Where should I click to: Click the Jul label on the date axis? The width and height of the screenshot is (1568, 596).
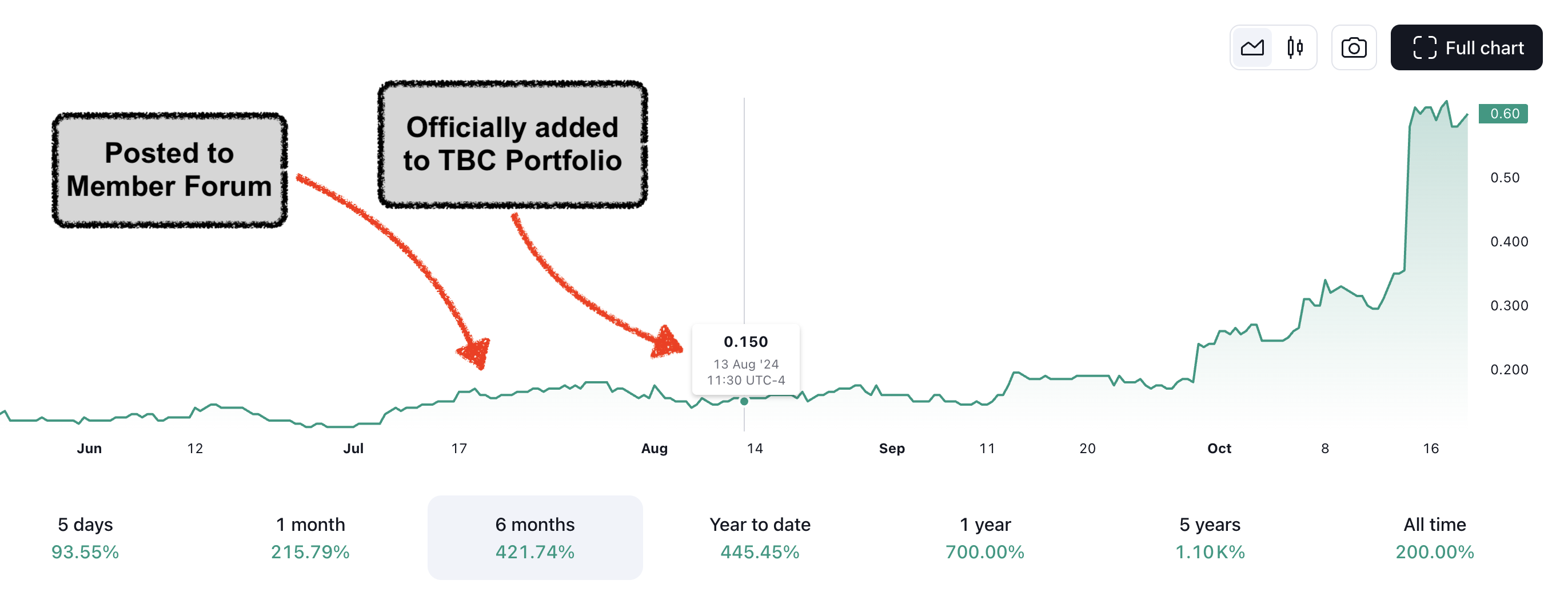pos(353,449)
